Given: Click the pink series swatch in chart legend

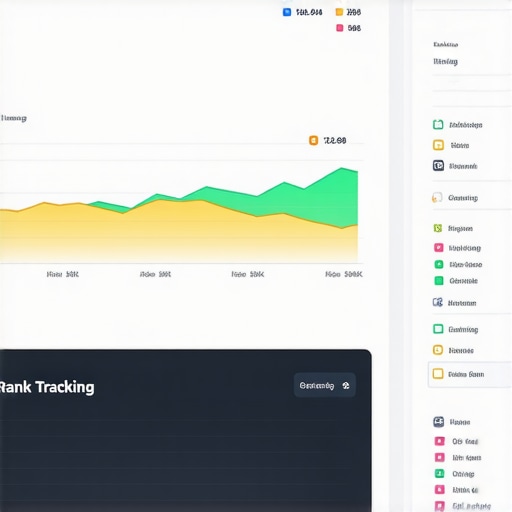Looking at the screenshot, I should [339, 28].
